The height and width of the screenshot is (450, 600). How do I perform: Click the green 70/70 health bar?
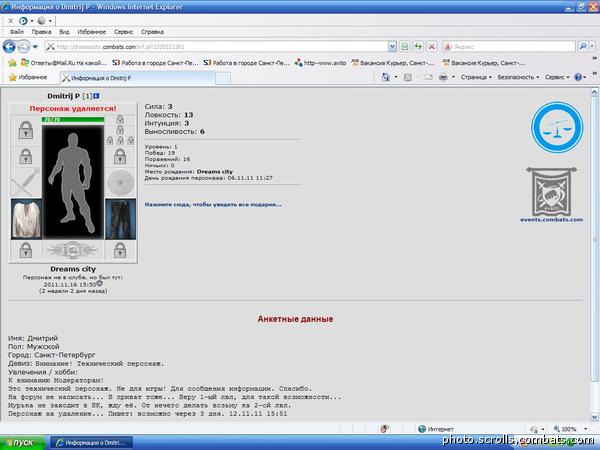73,120
